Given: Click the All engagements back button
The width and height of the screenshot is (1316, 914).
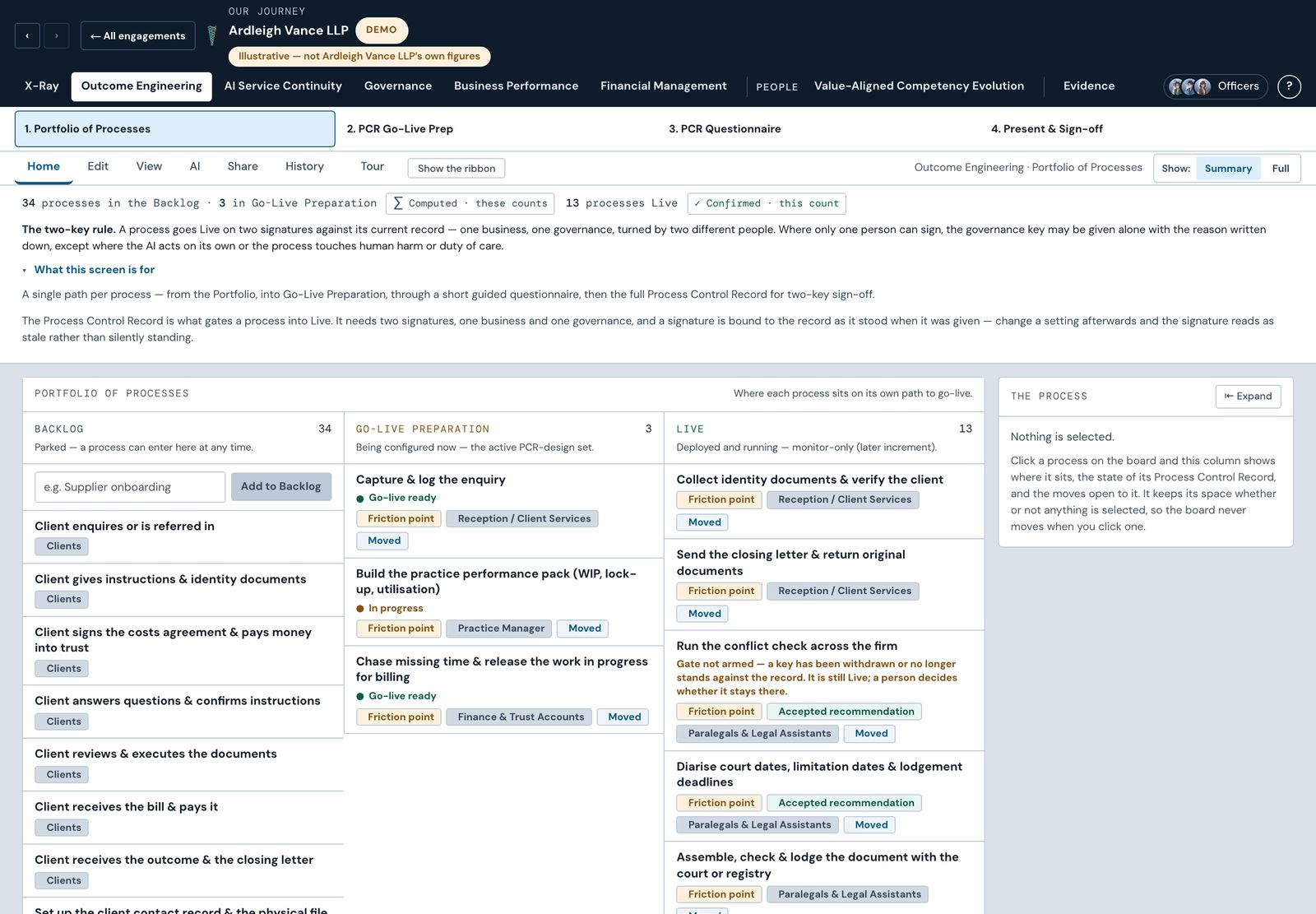Looking at the screenshot, I should point(138,35).
